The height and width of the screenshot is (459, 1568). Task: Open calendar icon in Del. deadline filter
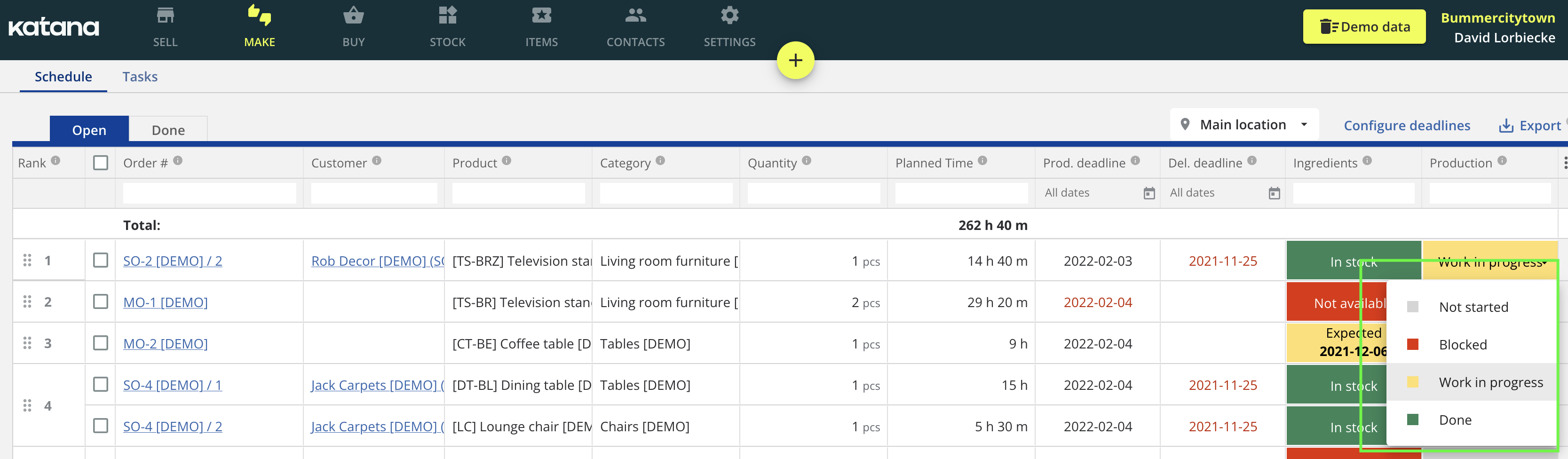pos(1274,194)
